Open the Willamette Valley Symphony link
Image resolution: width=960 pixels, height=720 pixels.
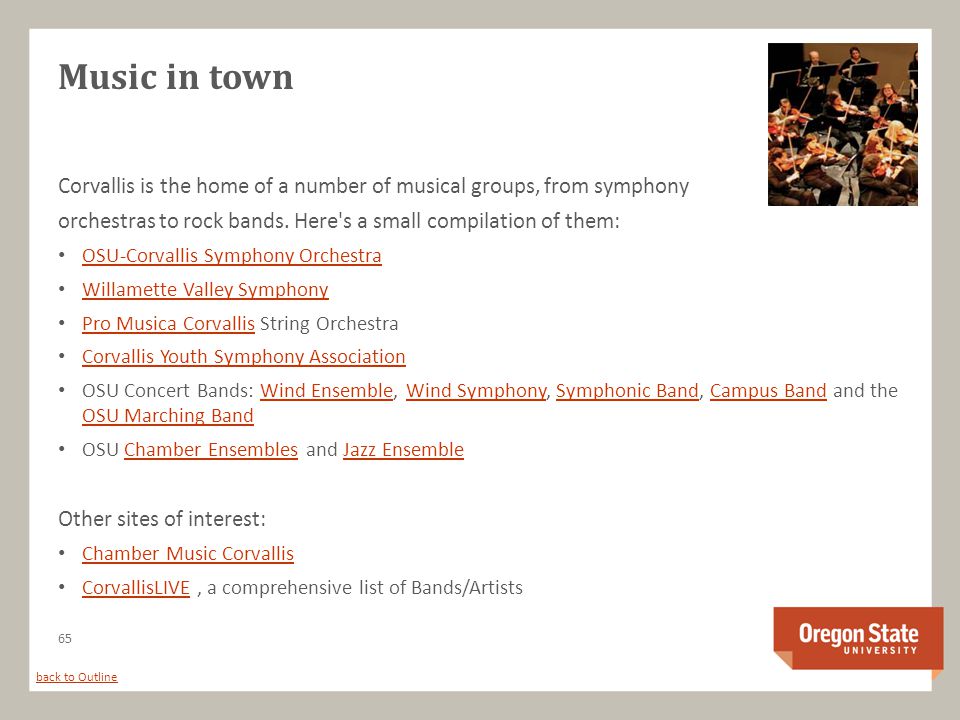[x=205, y=290]
